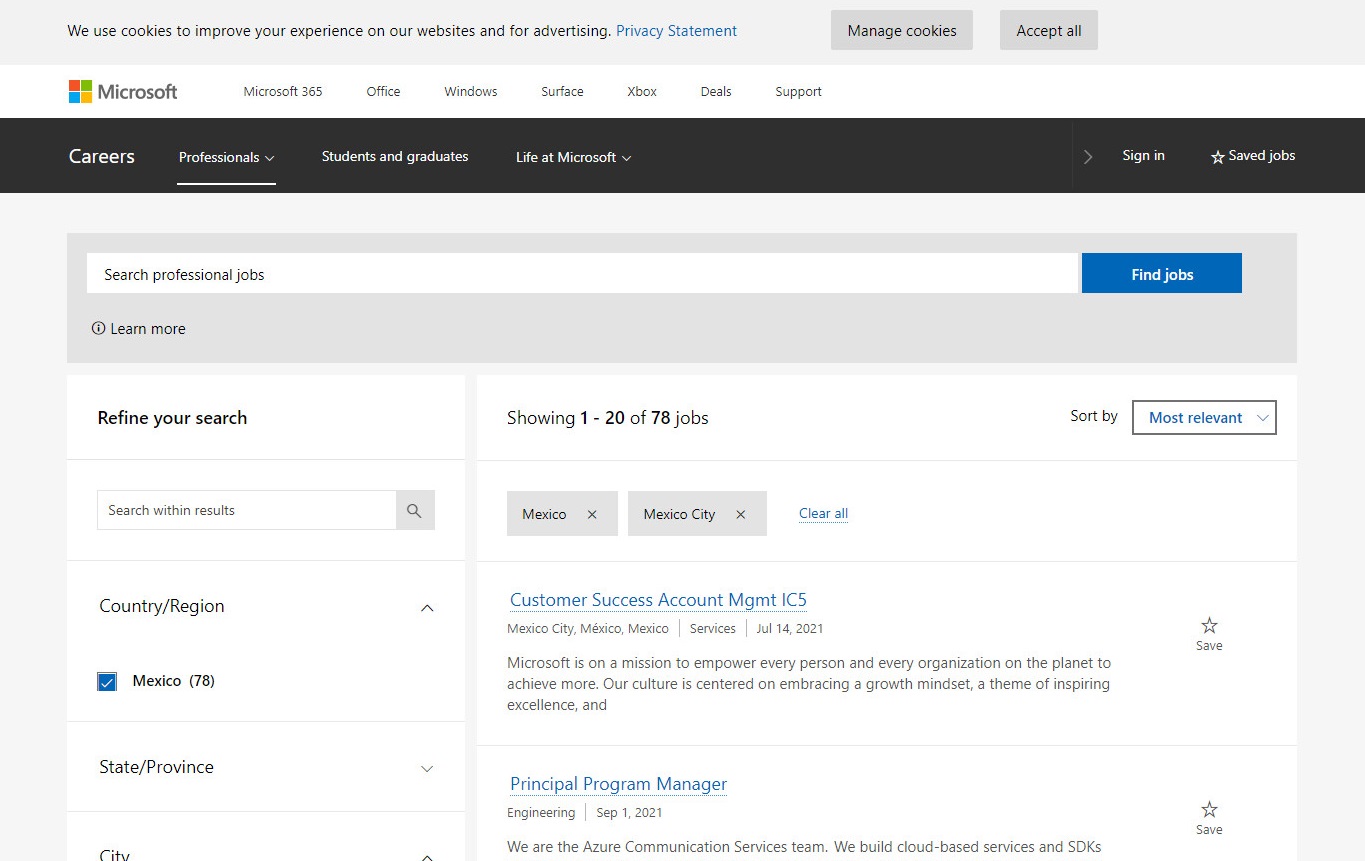This screenshot has width=1365, height=861.
Task: Go to Students and graduates
Action: coord(395,156)
